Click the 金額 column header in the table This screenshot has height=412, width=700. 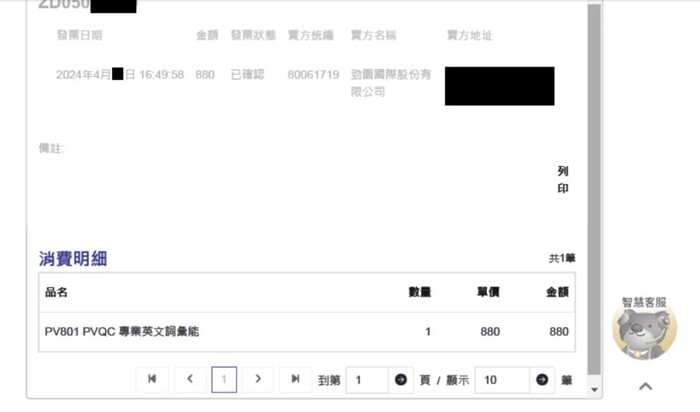[556, 292]
